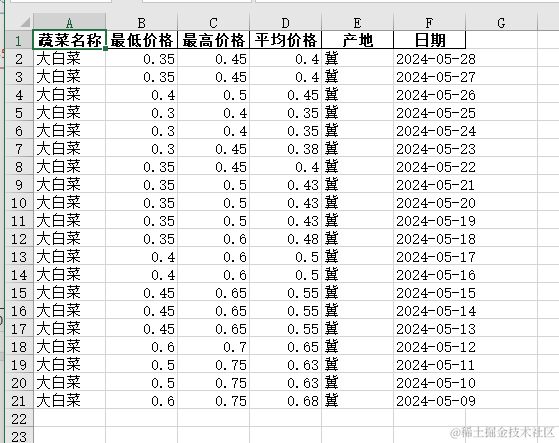Click the 平均价格 header cell
The image size is (559, 443).
pyautogui.click(x=286, y=40)
